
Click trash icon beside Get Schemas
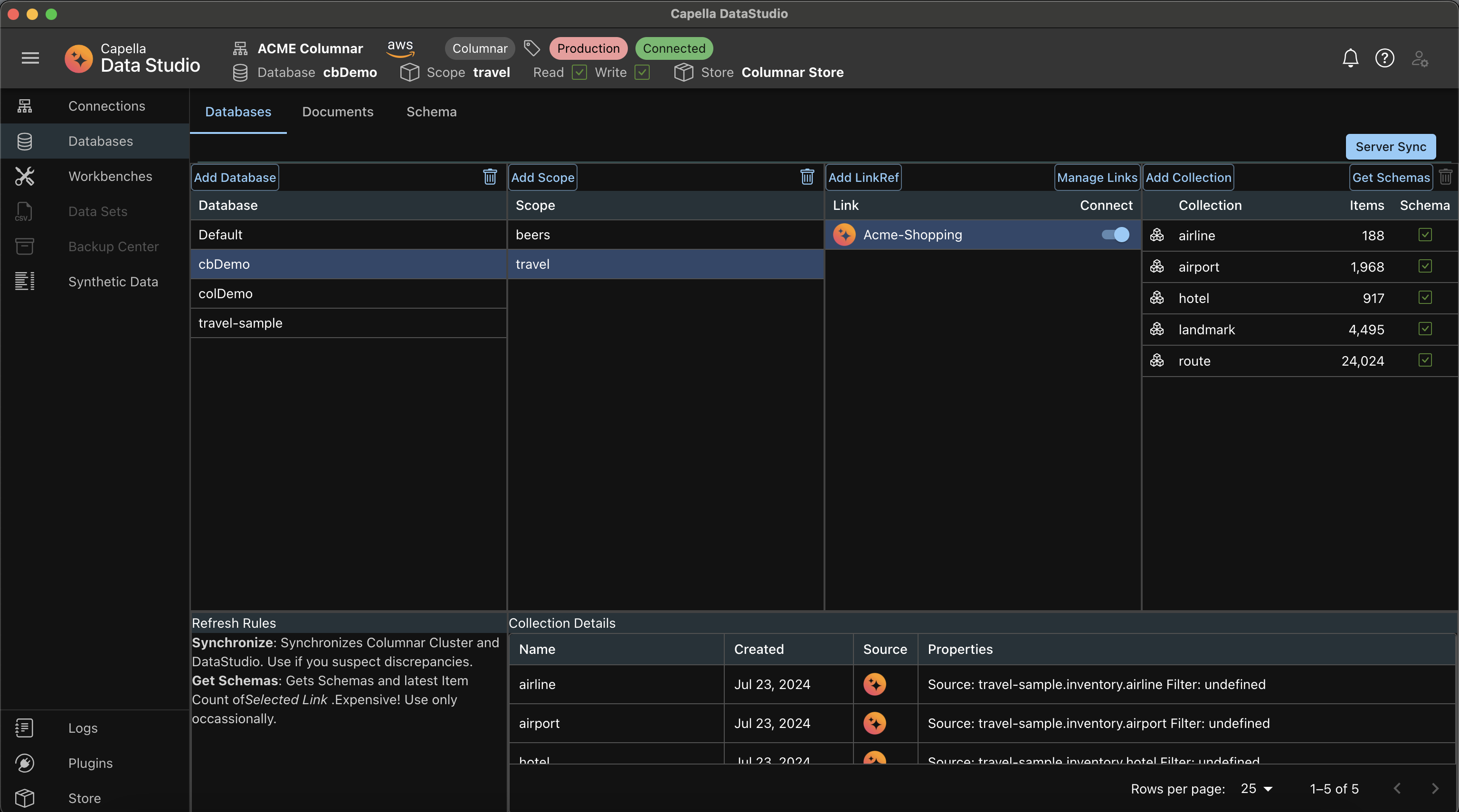(x=1445, y=177)
